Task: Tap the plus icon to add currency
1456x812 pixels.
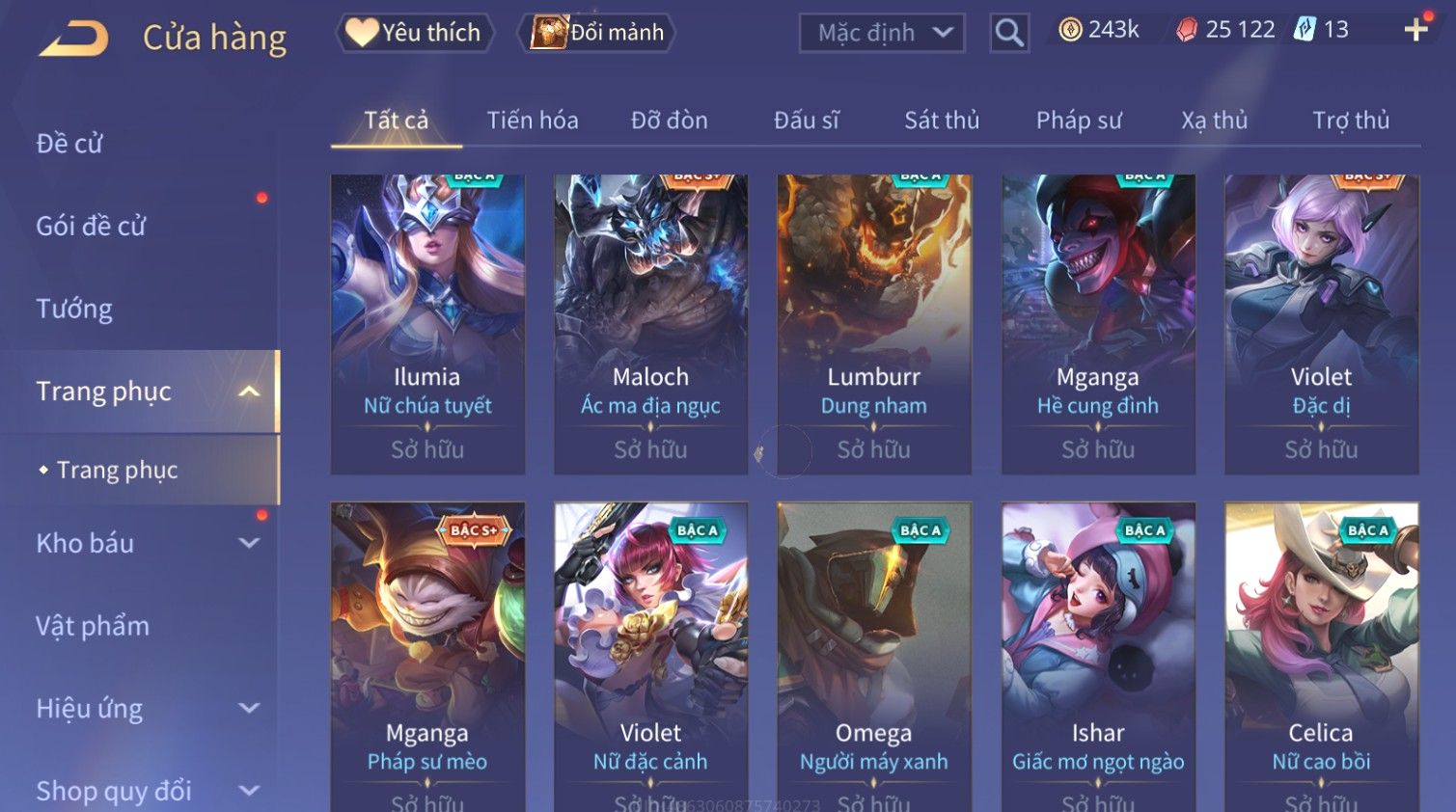Action: pyautogui.click(x=1415, y=30)
